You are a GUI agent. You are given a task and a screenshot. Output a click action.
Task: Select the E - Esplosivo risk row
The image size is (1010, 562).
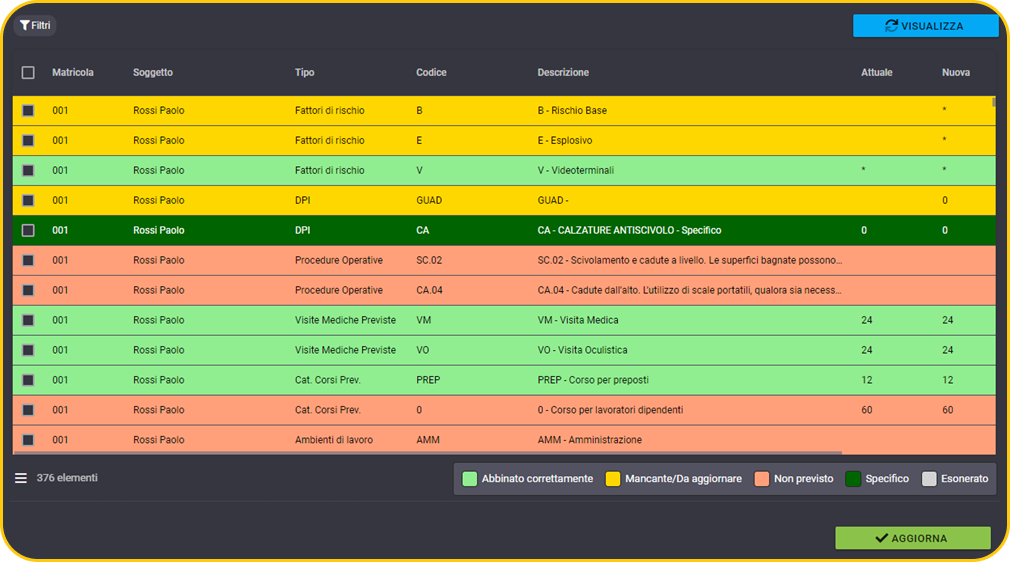pyautogui.click(x=504, y=140)
